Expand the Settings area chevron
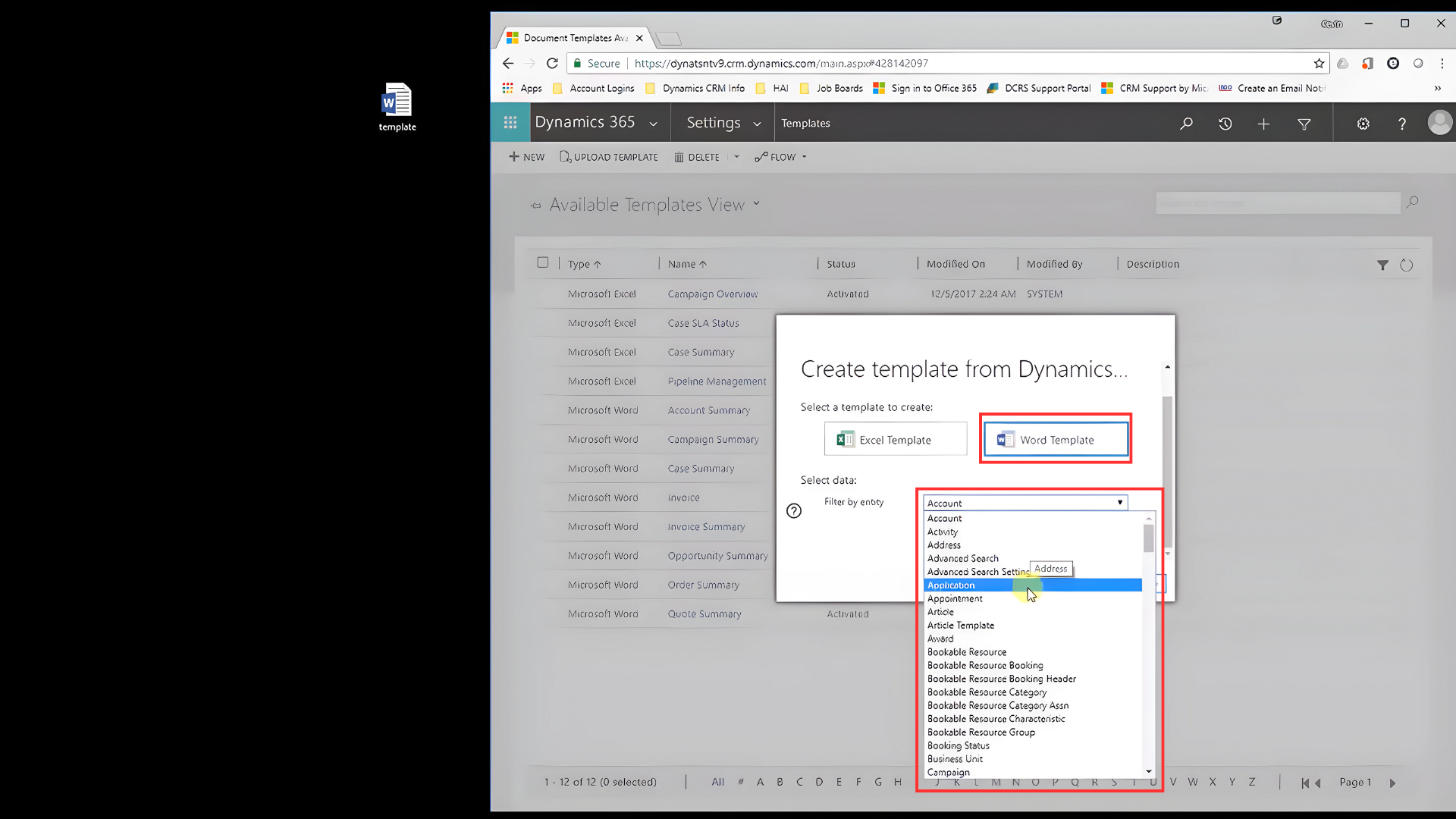1456x819 pixels. (757, 124)
